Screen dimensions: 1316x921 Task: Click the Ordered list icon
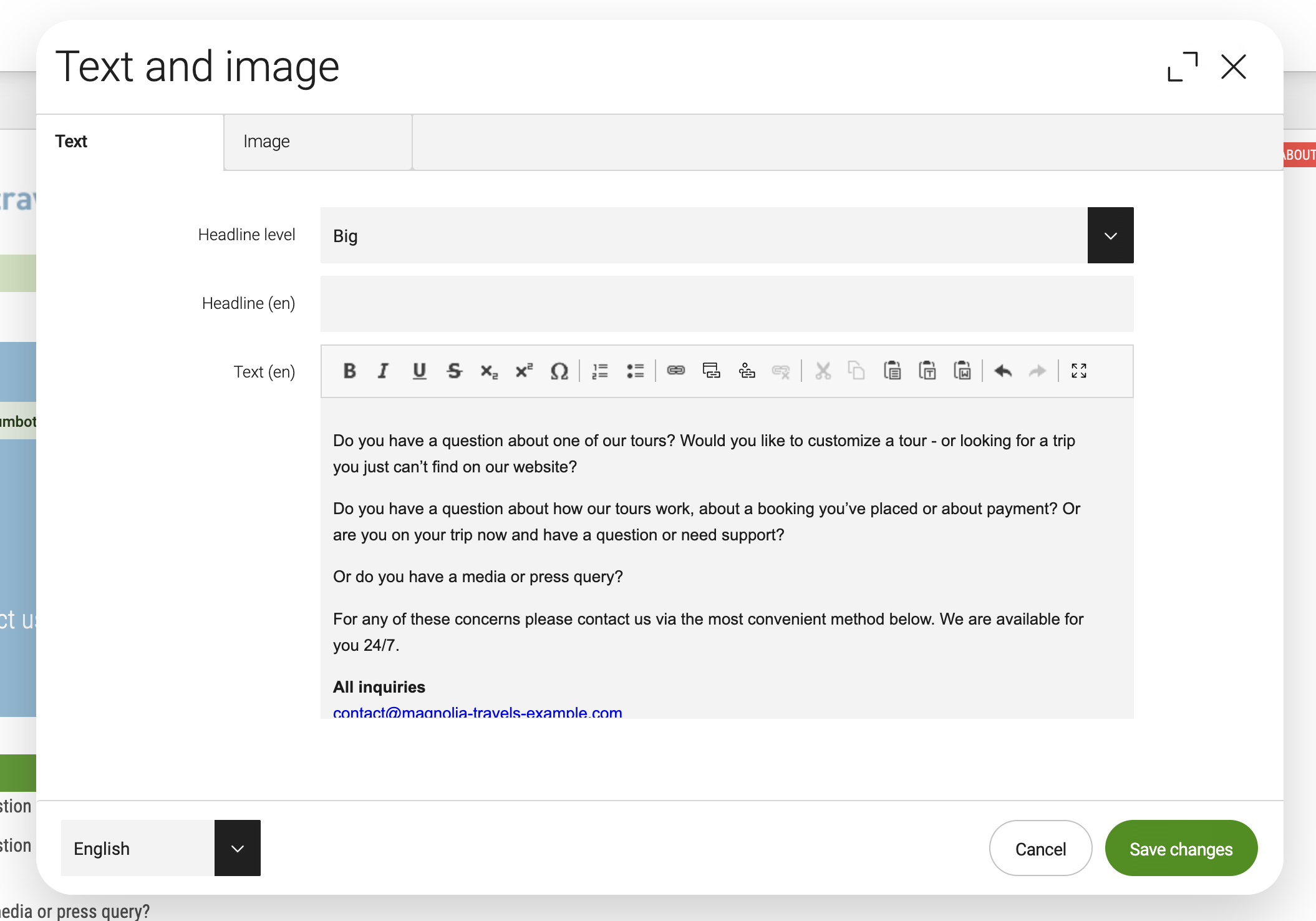(x=600, y=372)
